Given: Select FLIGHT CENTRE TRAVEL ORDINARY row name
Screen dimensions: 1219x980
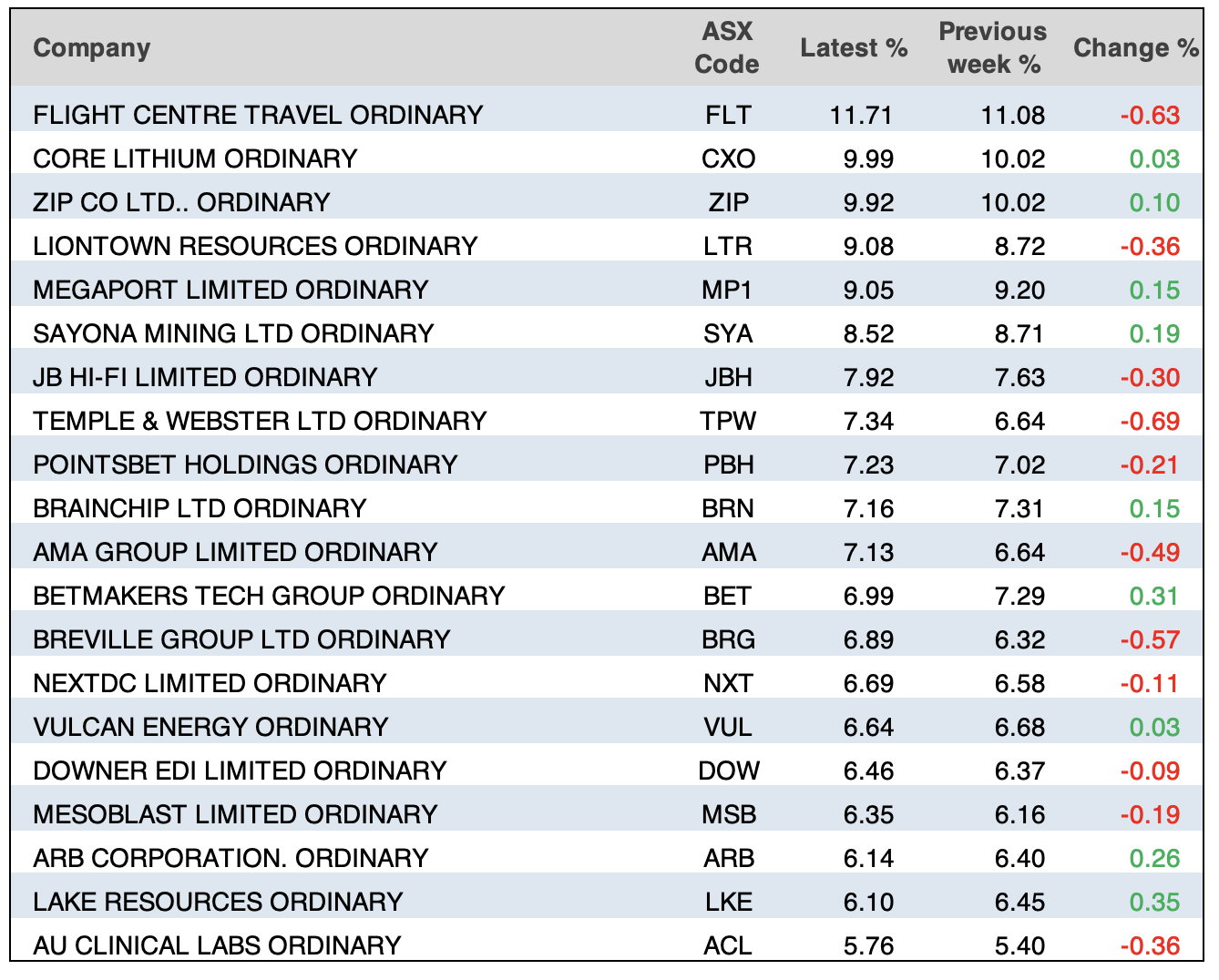Looking at the screenshot, I should (258, 115).
